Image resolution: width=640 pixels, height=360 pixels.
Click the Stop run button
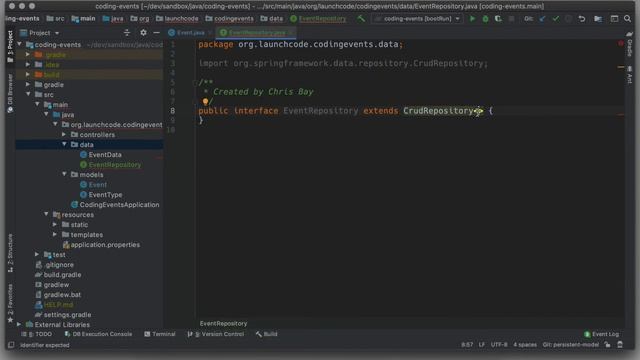click(511, 19)
